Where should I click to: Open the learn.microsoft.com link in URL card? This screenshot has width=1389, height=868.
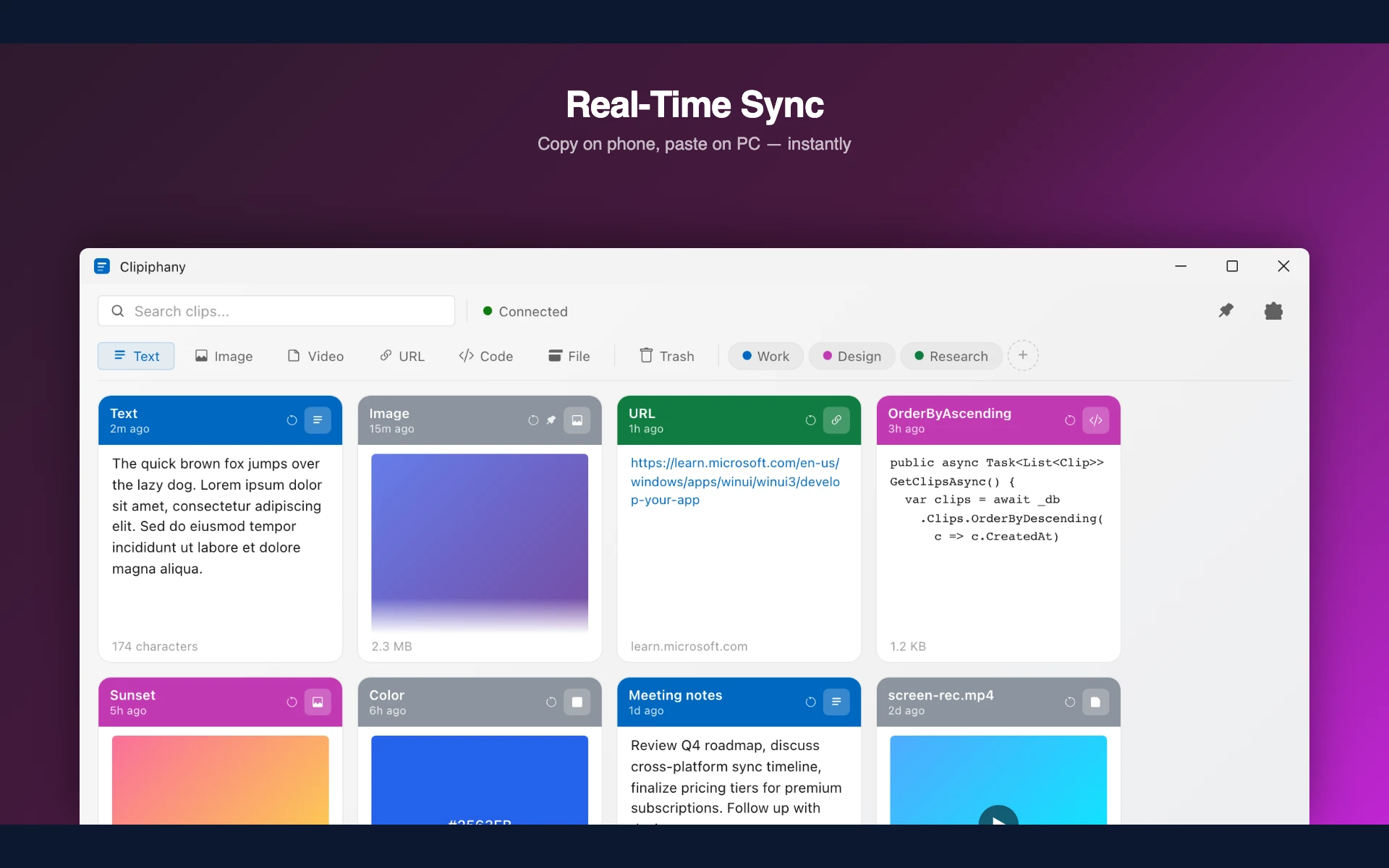[735, 481]
